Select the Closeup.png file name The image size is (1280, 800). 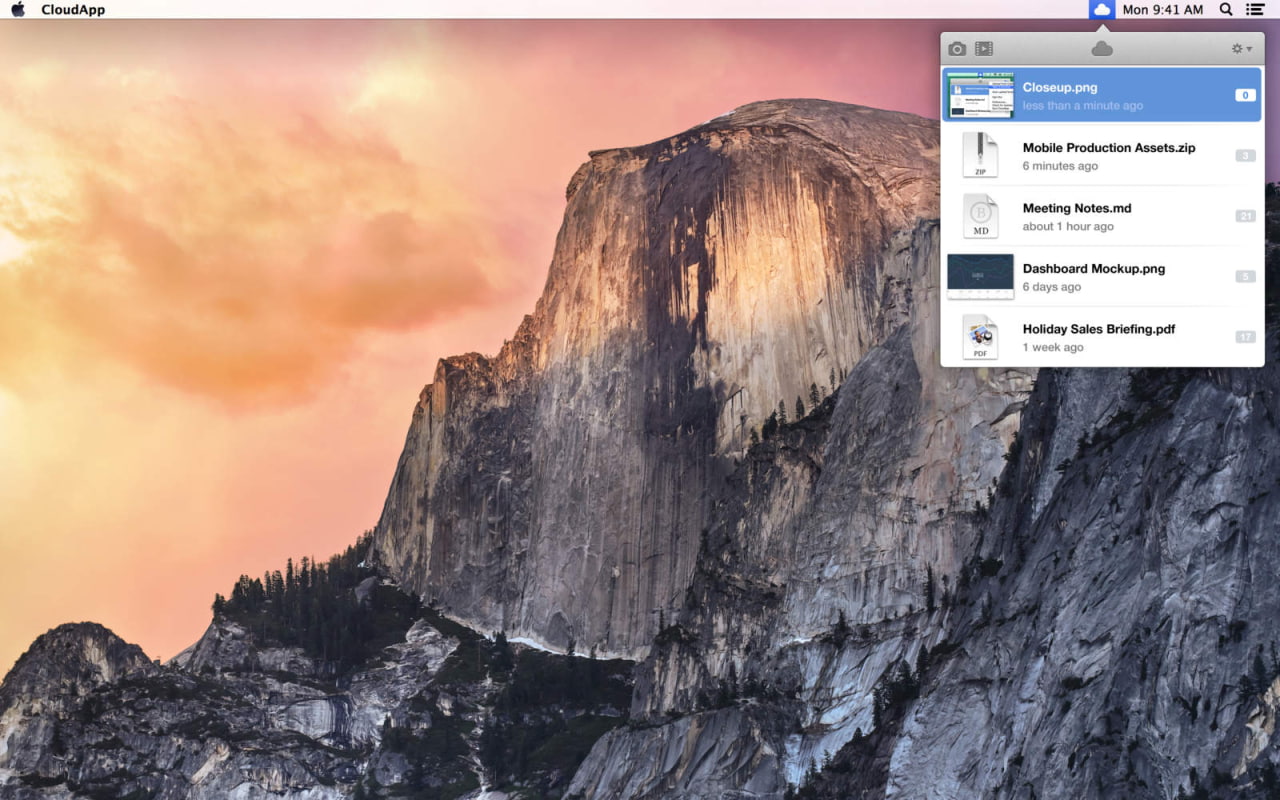[1060, 87]
